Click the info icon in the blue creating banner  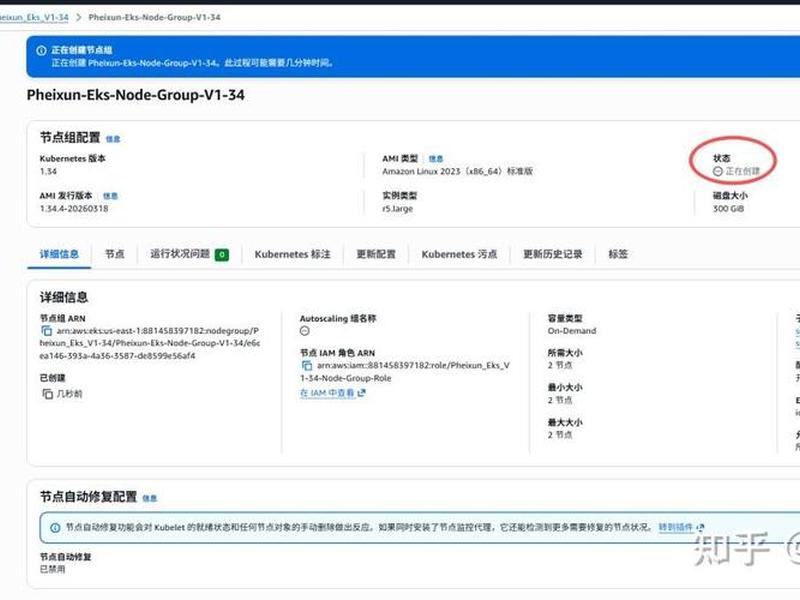(x=41, y=51)
